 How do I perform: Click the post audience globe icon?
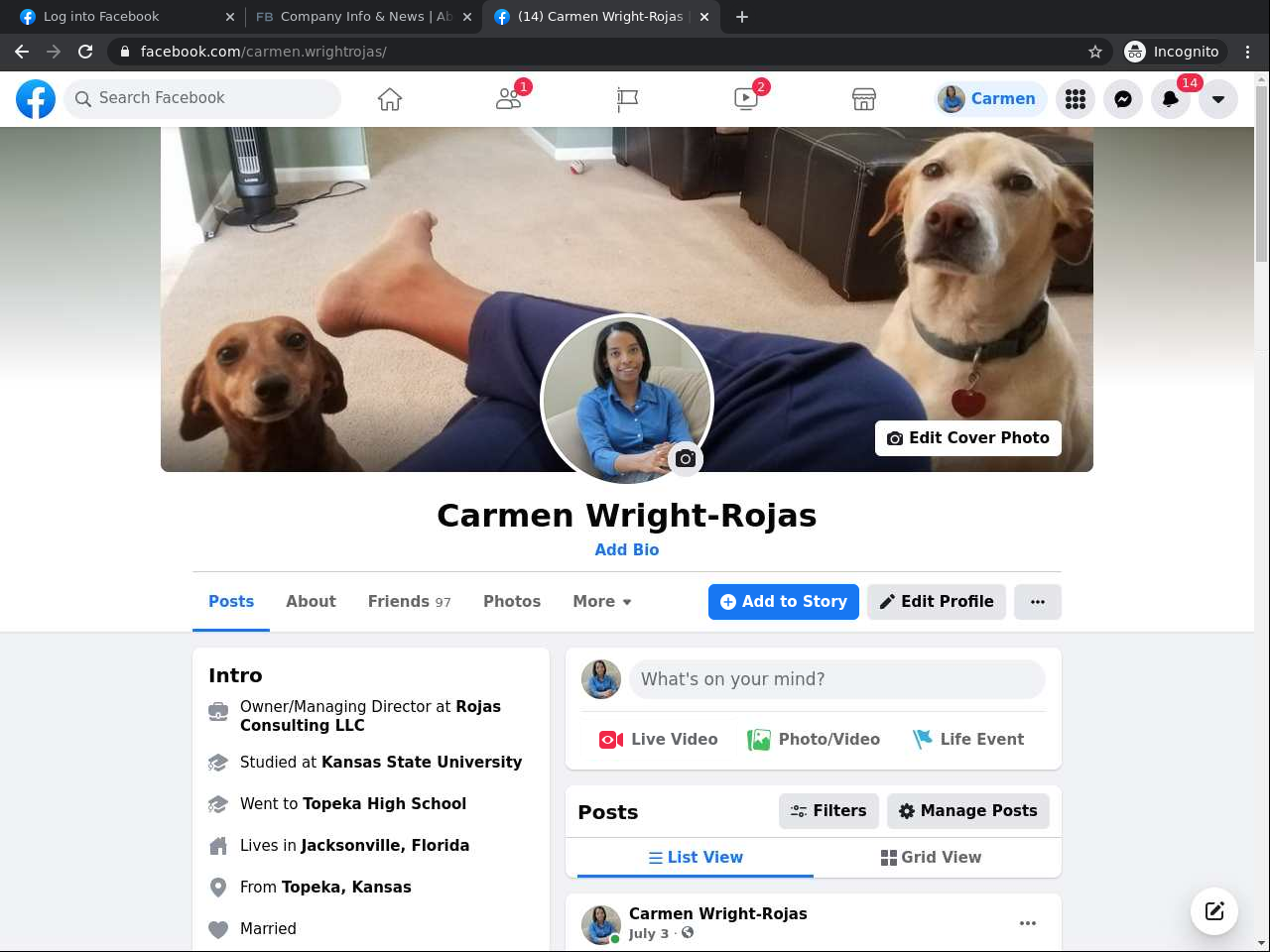click(688, 933)
